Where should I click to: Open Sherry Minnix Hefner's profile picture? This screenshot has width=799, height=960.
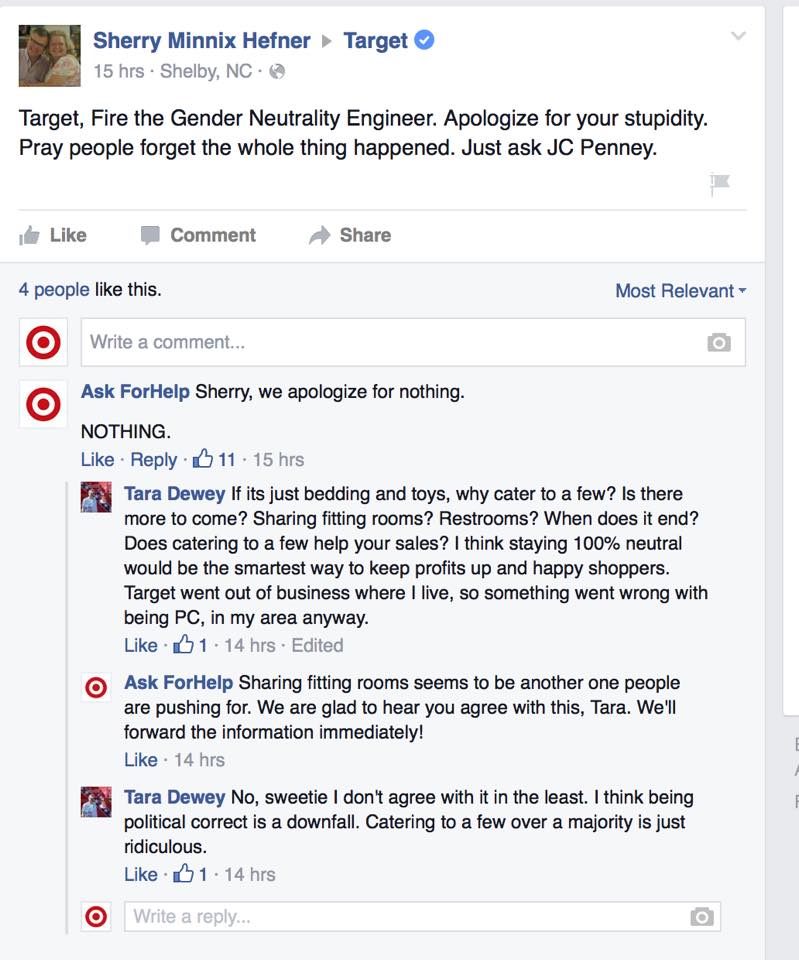[x=50, y=56]
